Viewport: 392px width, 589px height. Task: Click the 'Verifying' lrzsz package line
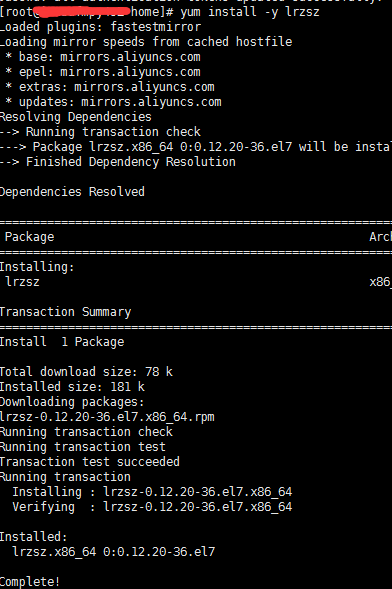(152, 507)
